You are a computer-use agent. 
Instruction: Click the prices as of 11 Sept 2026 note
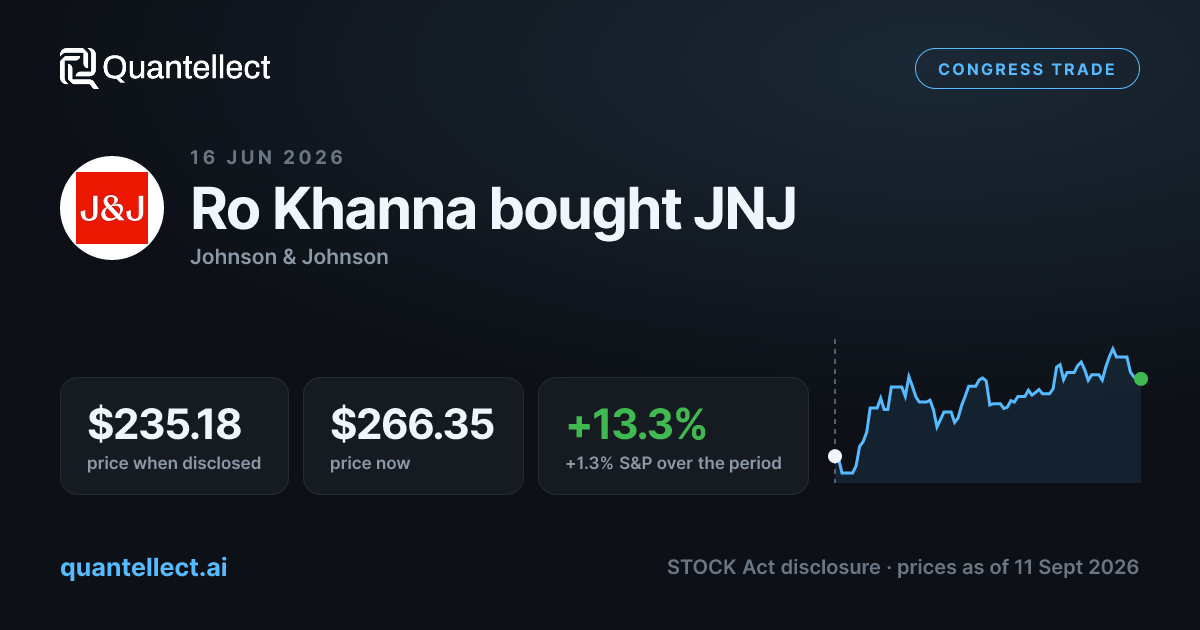pos(1018,567)
